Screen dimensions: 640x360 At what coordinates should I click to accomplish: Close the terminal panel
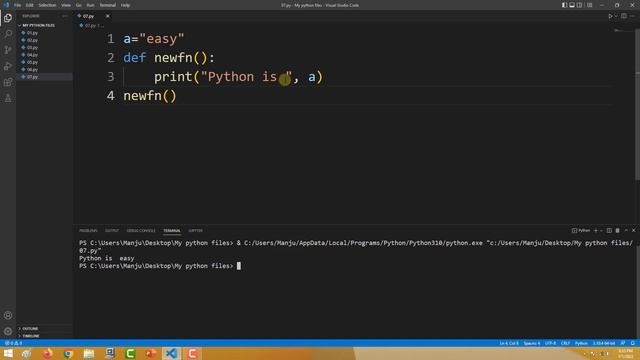(x=633, y=231)
